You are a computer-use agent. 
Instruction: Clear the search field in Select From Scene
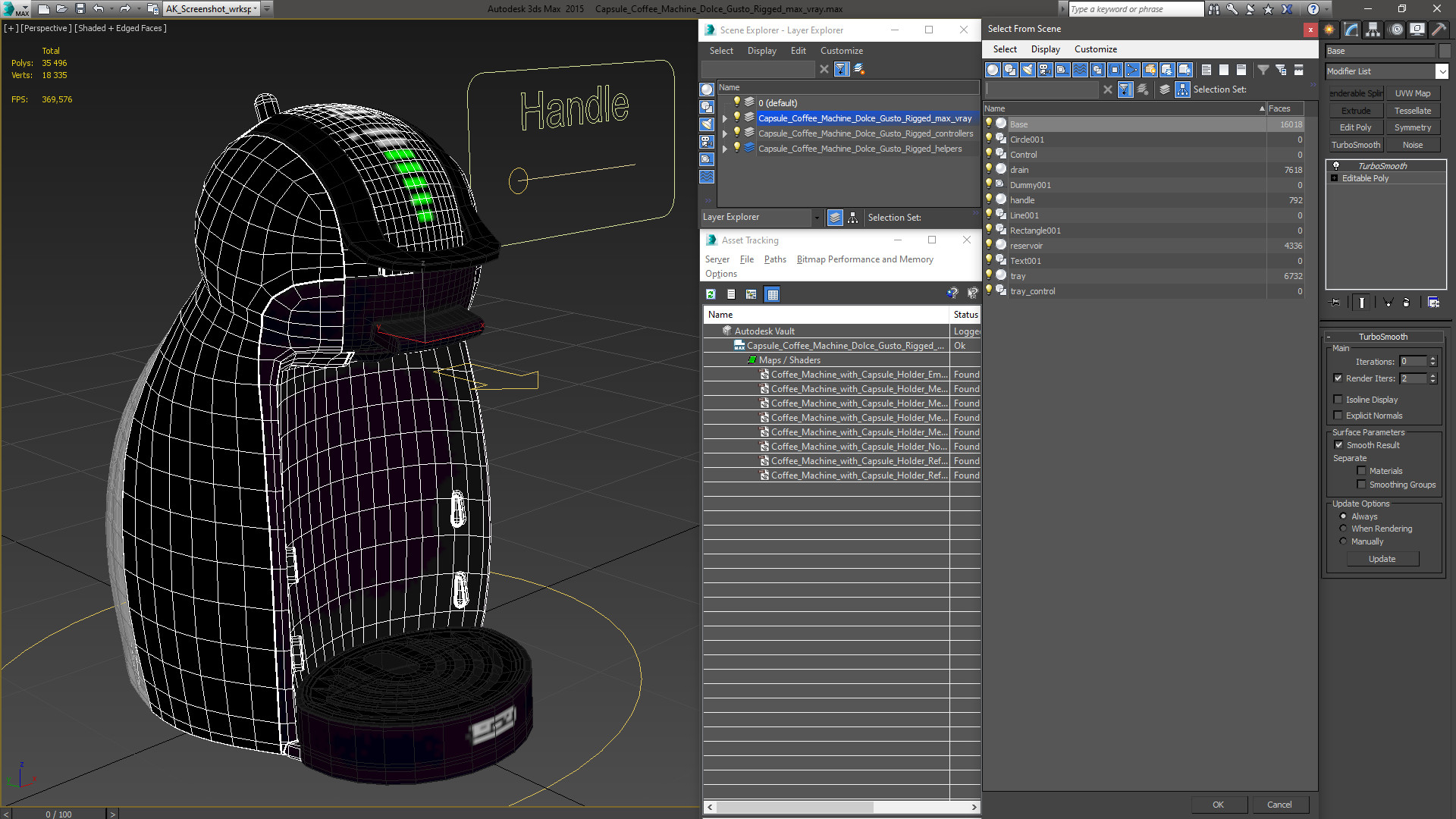click(1108, 89)
